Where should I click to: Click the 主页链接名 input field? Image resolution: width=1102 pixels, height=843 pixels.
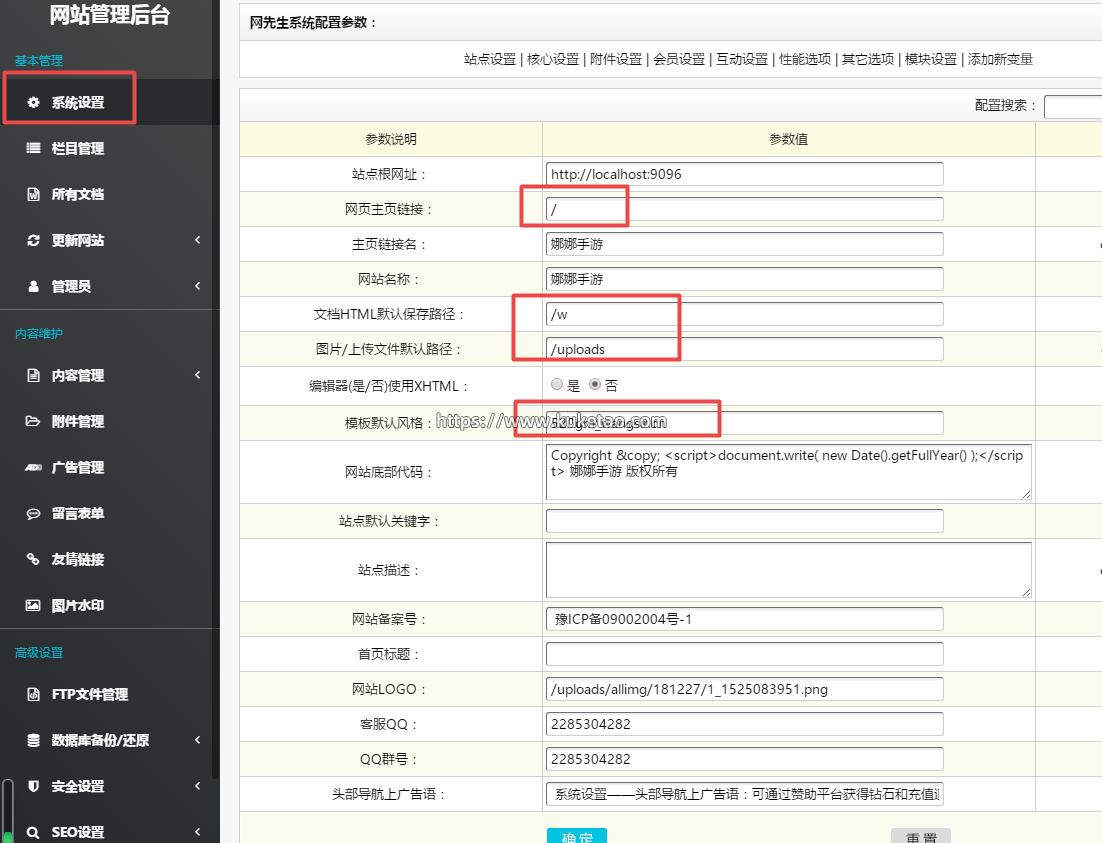[x=745, y=244]
